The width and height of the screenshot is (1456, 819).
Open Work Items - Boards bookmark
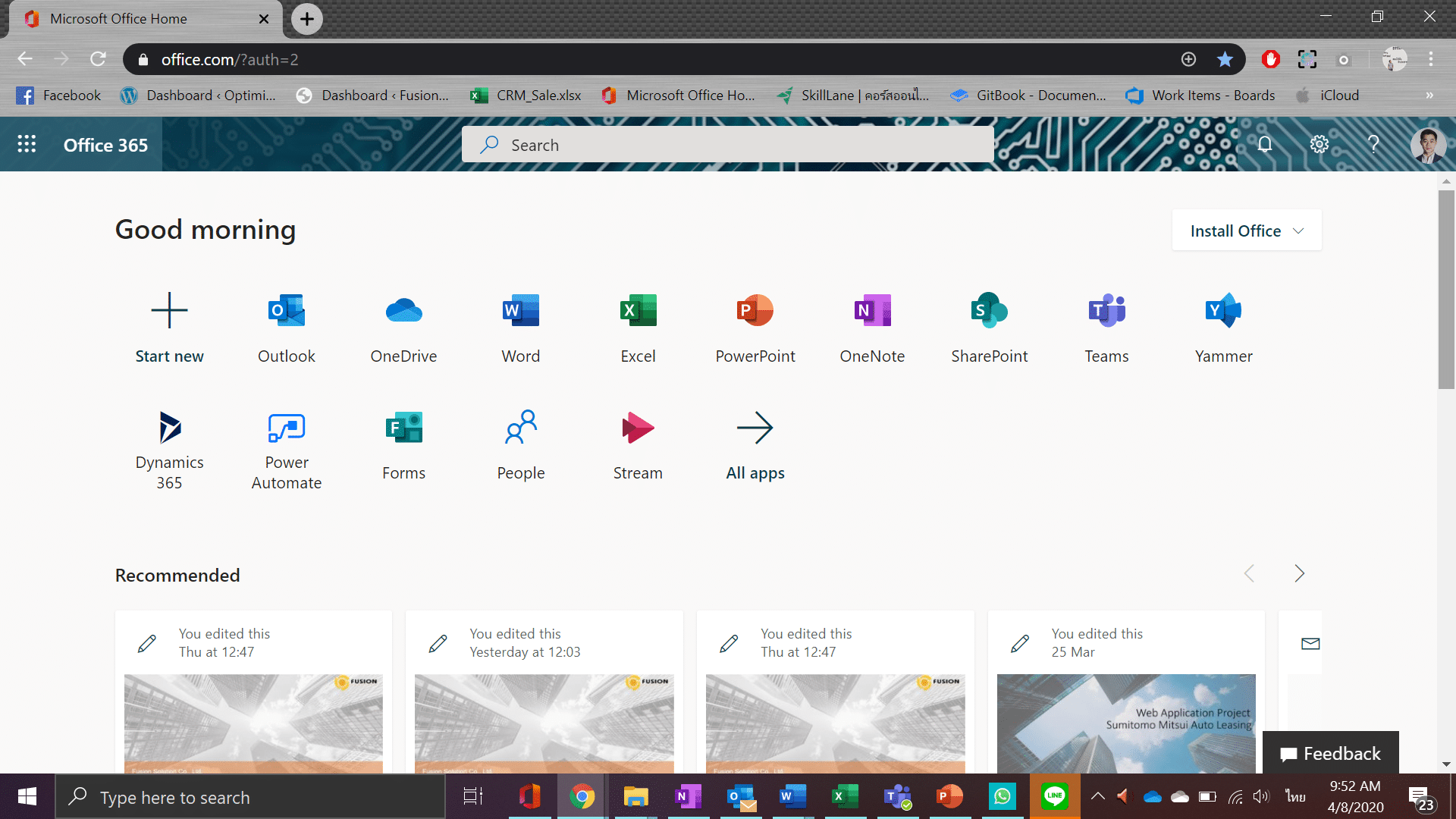tap(1200, 96)
